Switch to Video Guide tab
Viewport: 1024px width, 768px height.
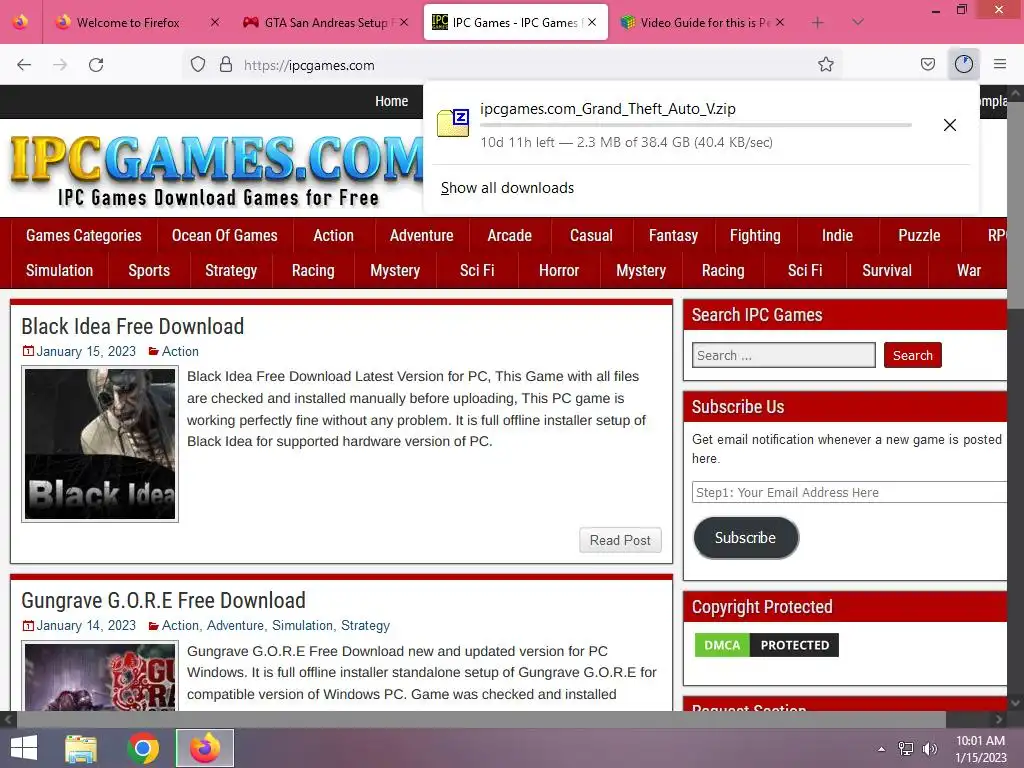[x=704, y=23]
